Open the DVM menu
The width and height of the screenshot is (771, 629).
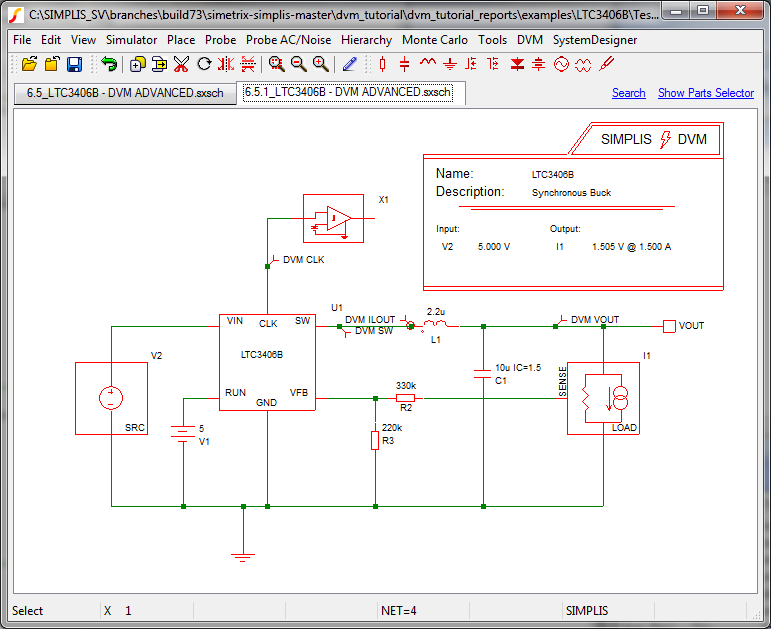click(530, 40)
